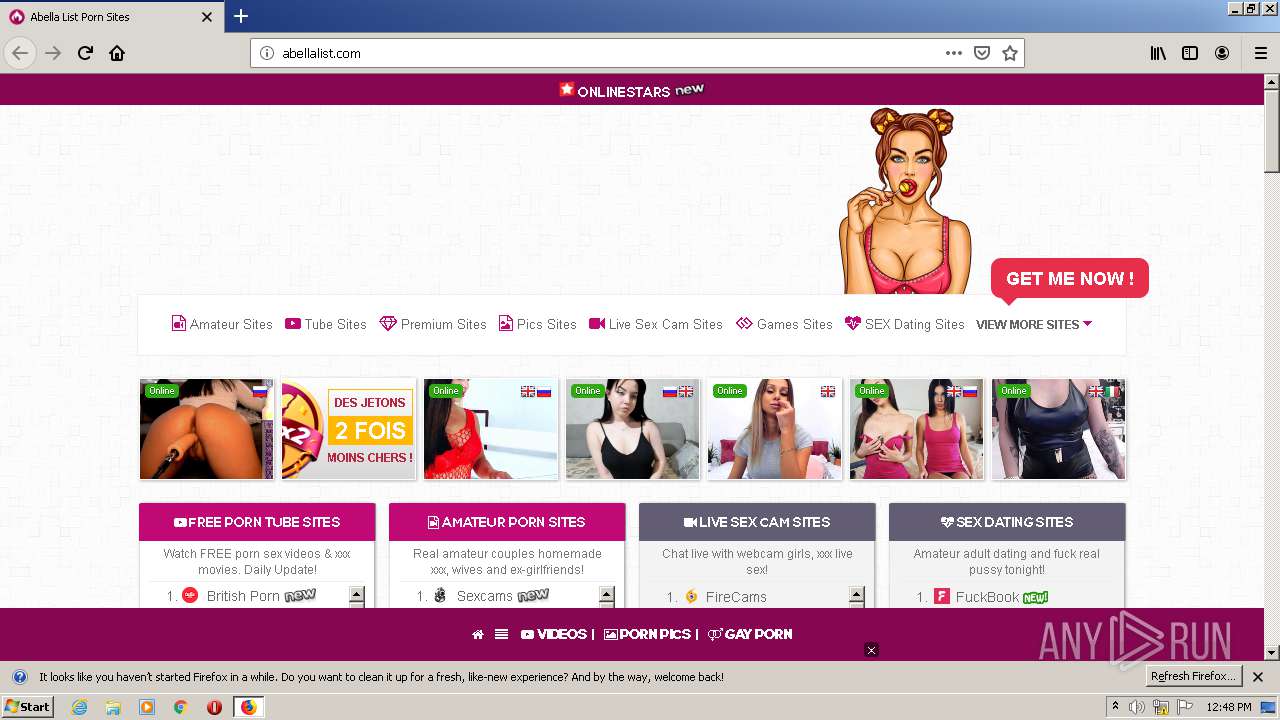Screen dimensions: 1280x720
Task: Close the Abella List tab
Action: (207, 17)
